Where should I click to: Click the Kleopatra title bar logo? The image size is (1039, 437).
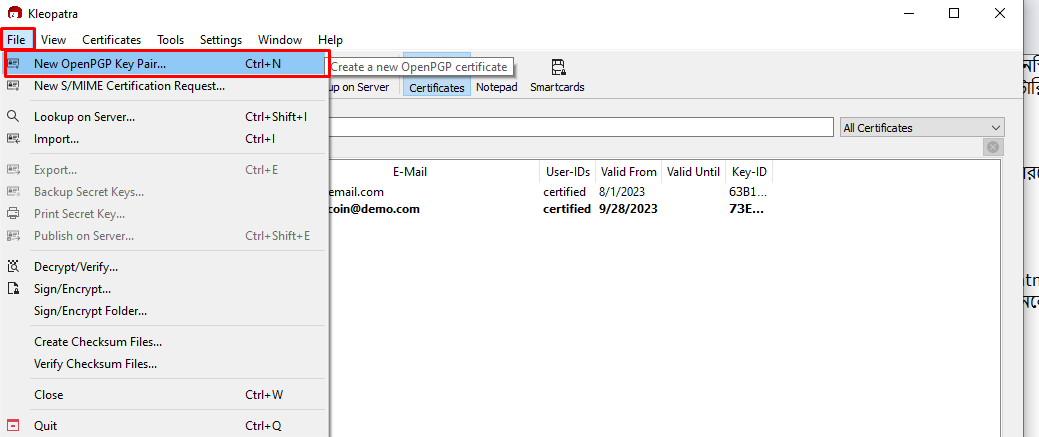[15, 13]
